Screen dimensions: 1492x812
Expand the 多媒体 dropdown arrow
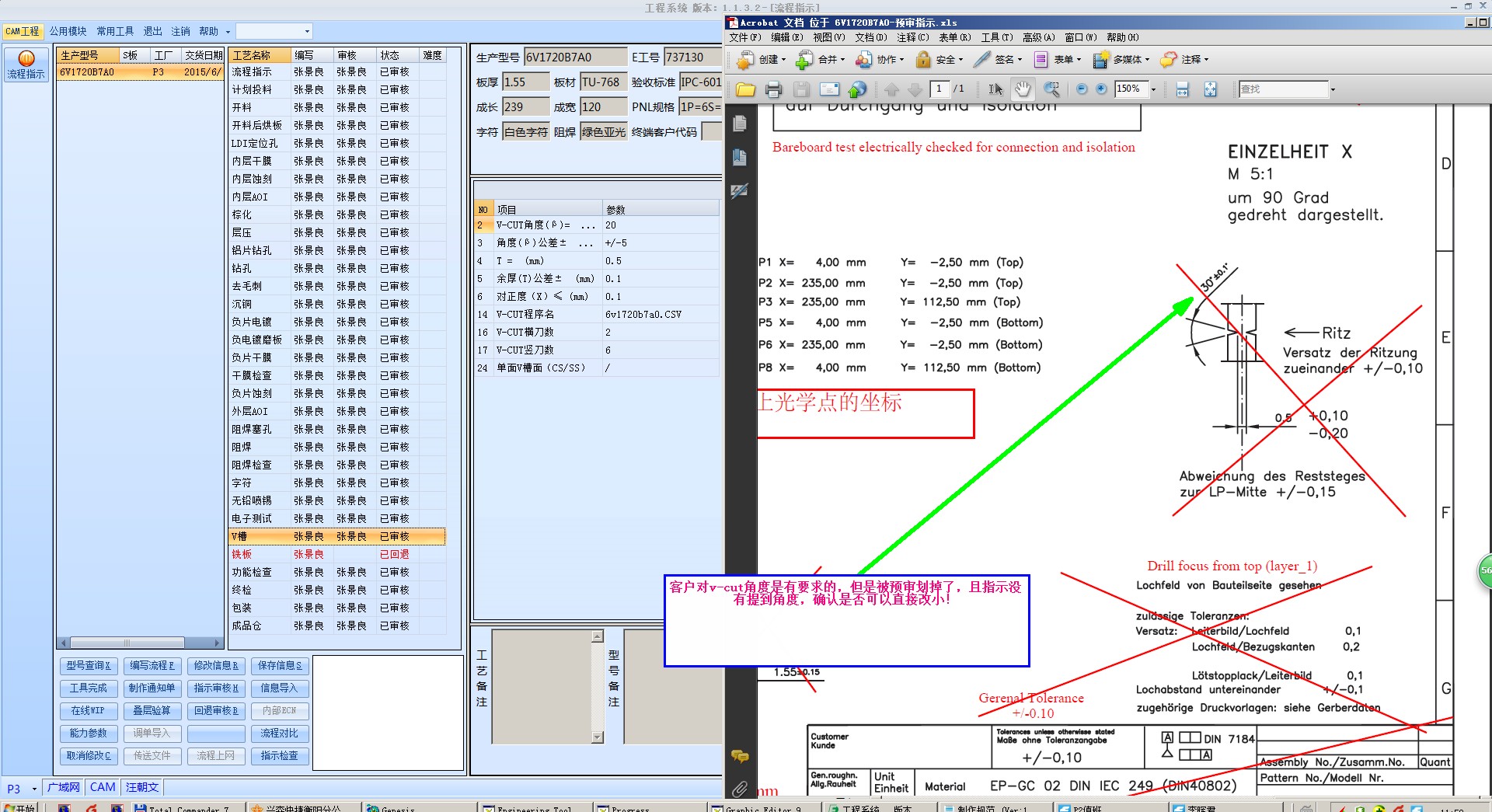[1147, 60]
